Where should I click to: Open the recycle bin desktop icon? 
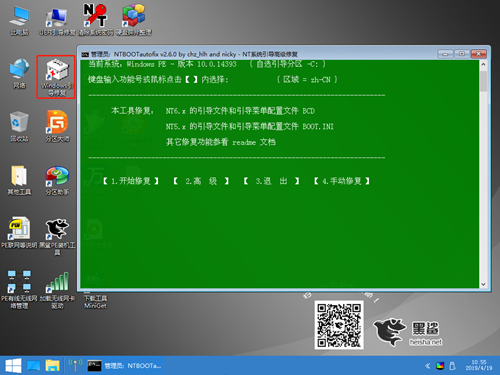click(x=19, y=126)
